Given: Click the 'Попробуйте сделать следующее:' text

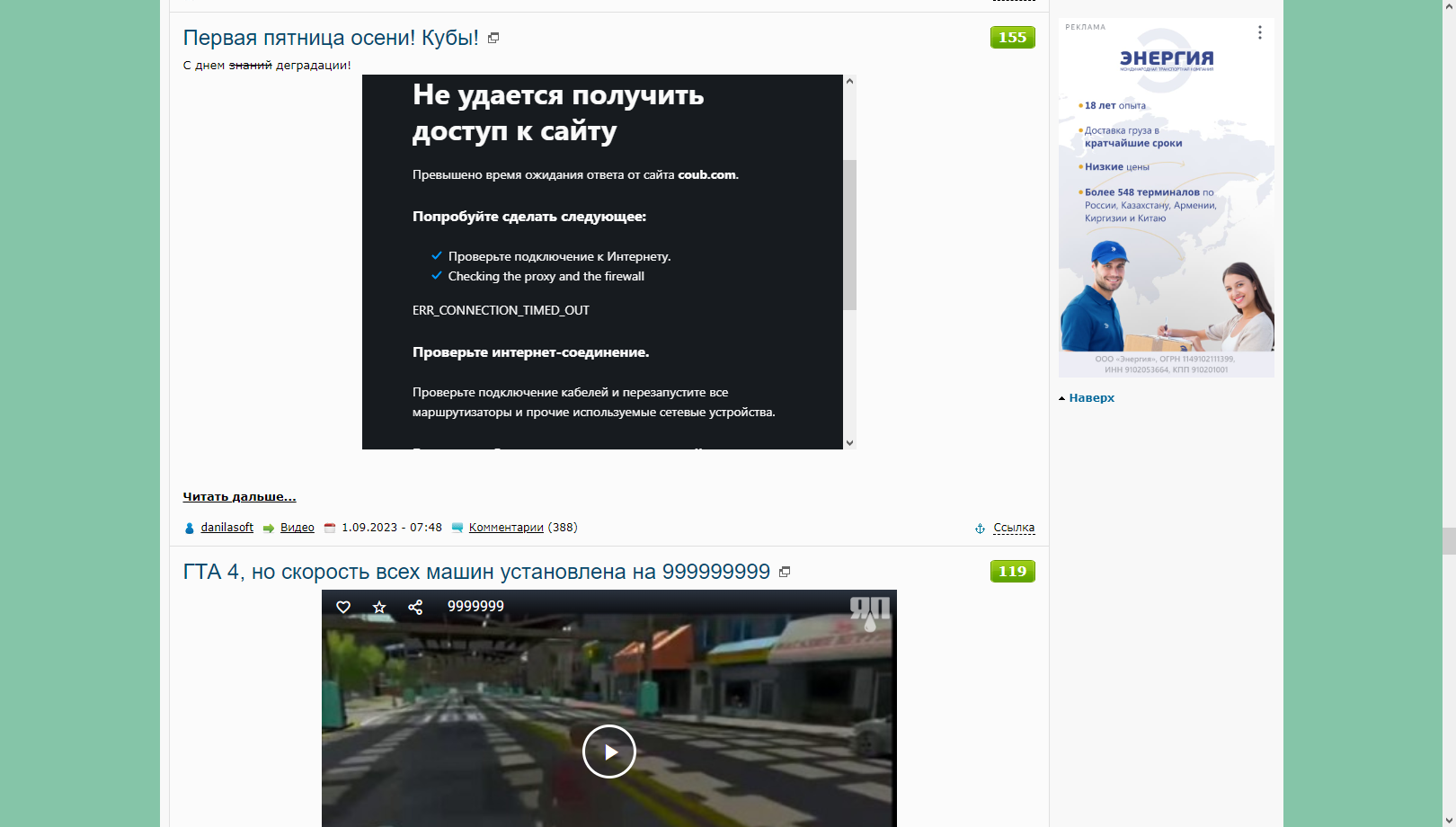Looking at the screenshot, I should coord(529,217).
